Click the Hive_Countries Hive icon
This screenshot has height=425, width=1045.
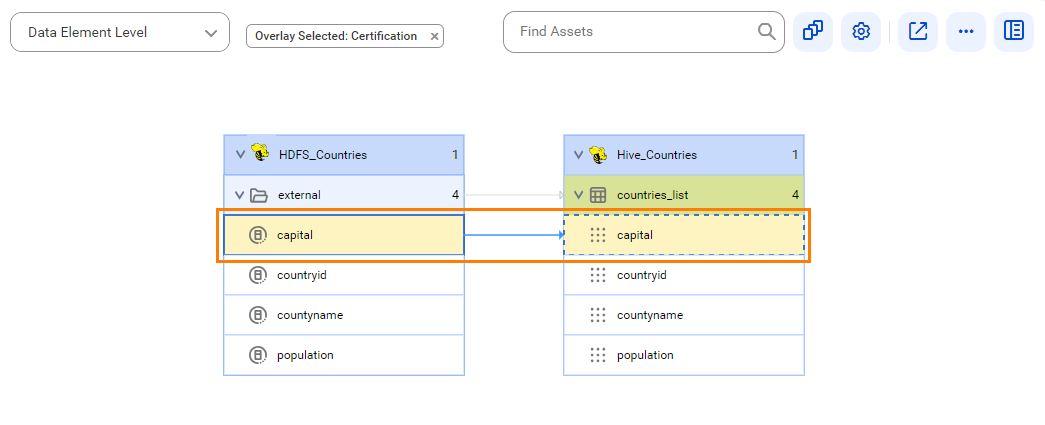point(598,154)
